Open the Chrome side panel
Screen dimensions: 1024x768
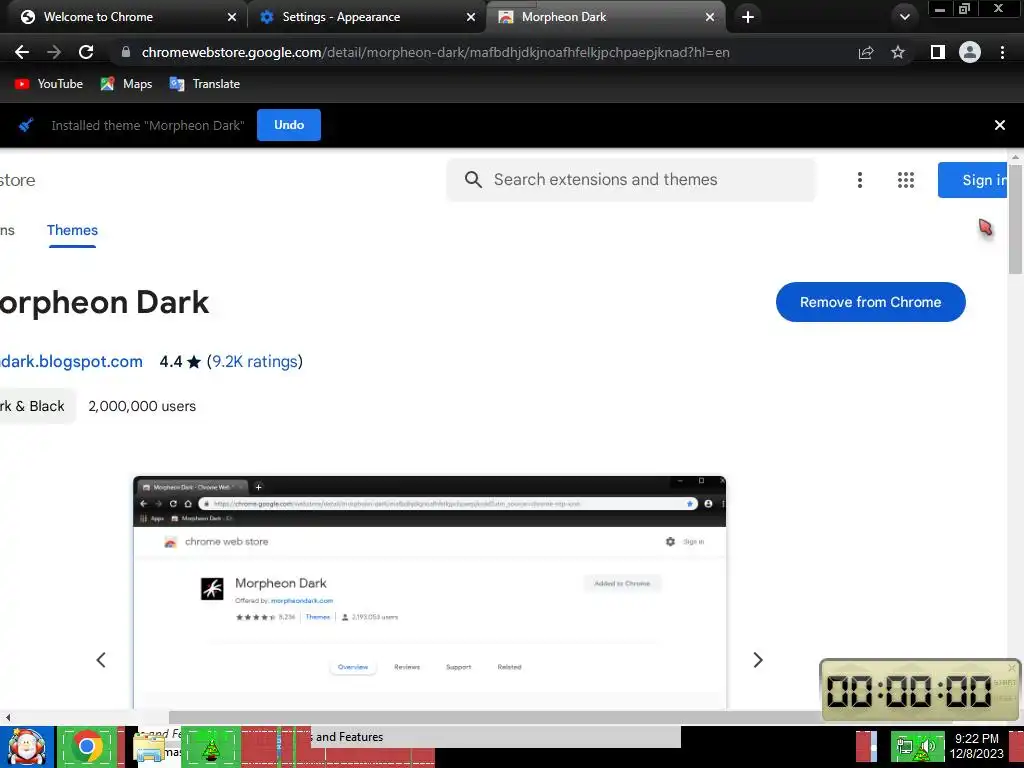938,52
